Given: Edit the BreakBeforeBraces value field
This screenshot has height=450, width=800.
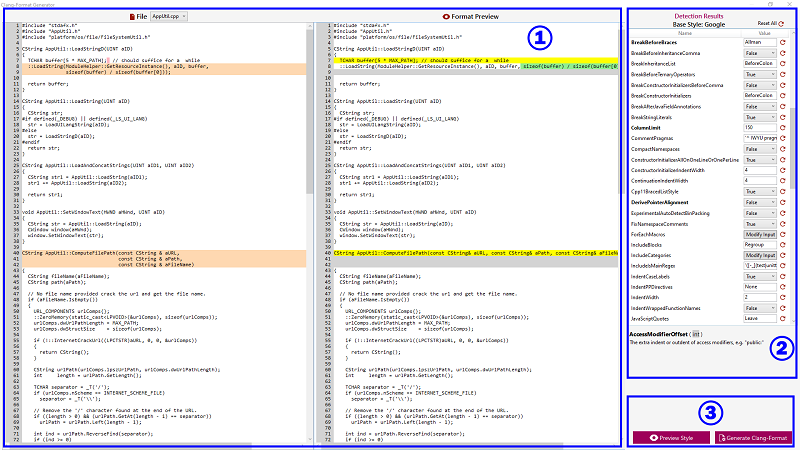Looking at the screenshot, I should (x=760, y=42).
